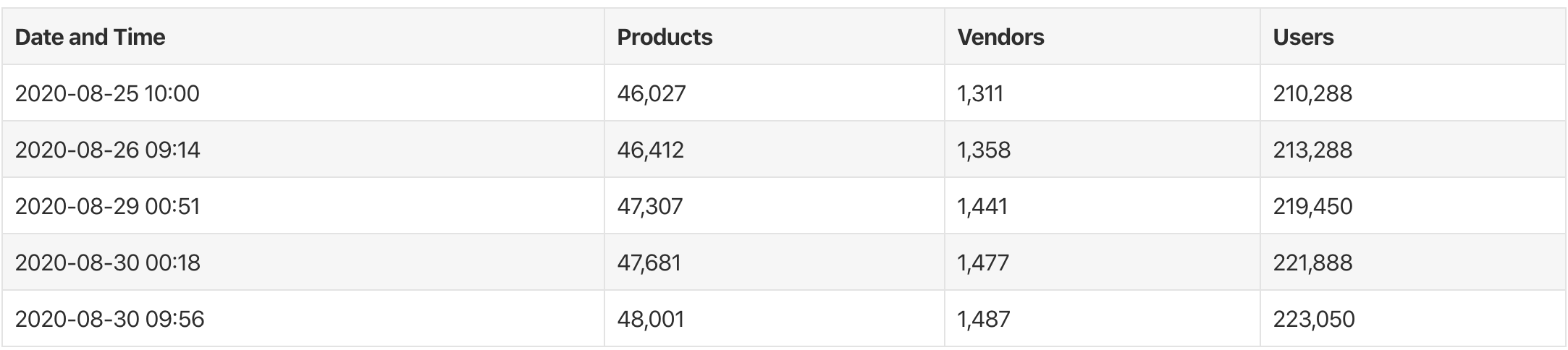
Task: Click the Vendors column header
Action: (1000, 37)
